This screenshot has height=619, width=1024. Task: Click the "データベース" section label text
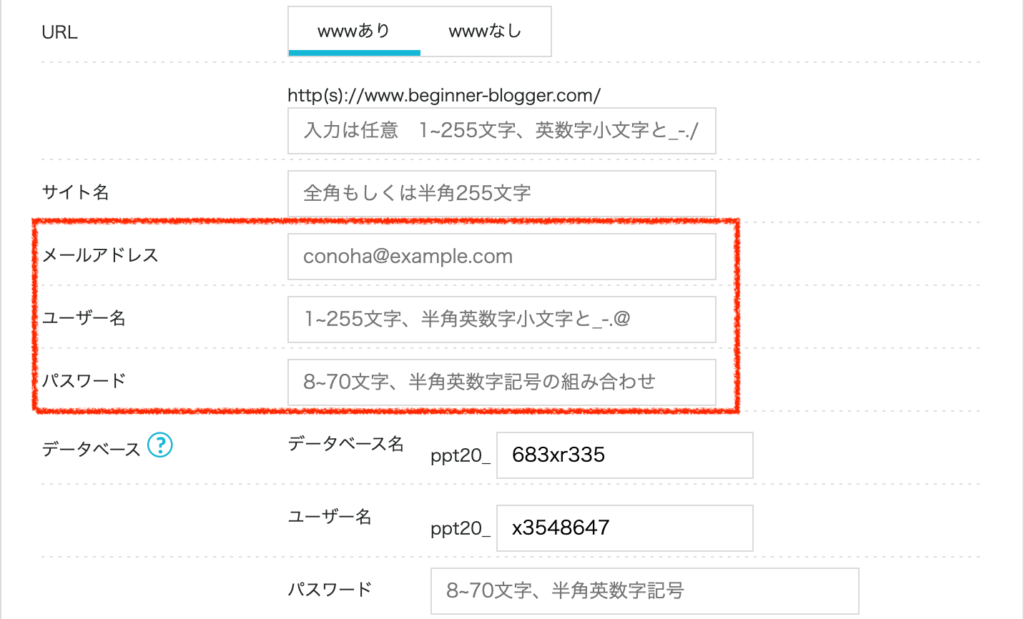[90, 448]
